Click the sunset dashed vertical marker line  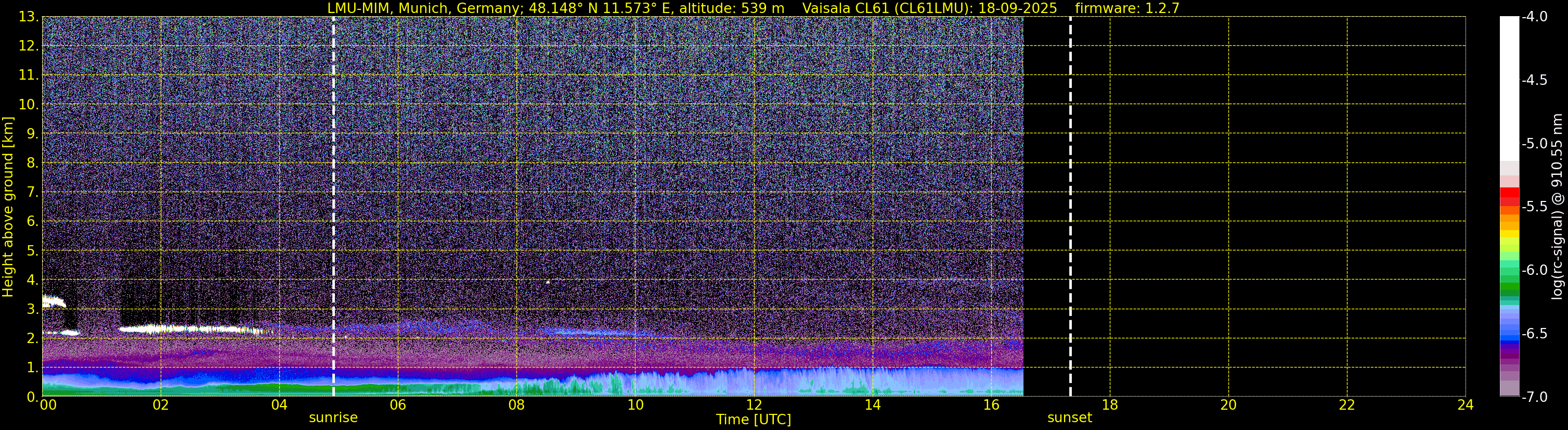click(x=1070, y=207)
